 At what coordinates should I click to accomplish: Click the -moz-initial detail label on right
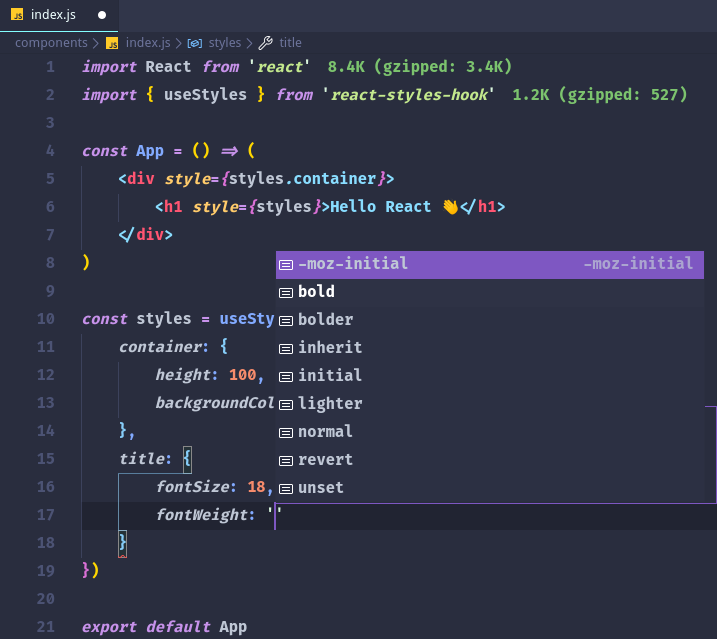point(638,264)
